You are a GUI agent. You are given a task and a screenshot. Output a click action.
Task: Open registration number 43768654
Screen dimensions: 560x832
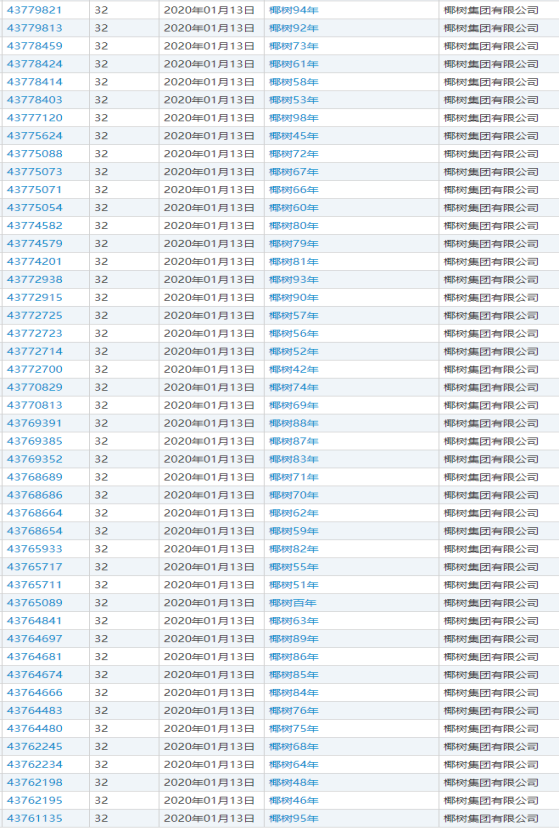click(x=35, y=532)
